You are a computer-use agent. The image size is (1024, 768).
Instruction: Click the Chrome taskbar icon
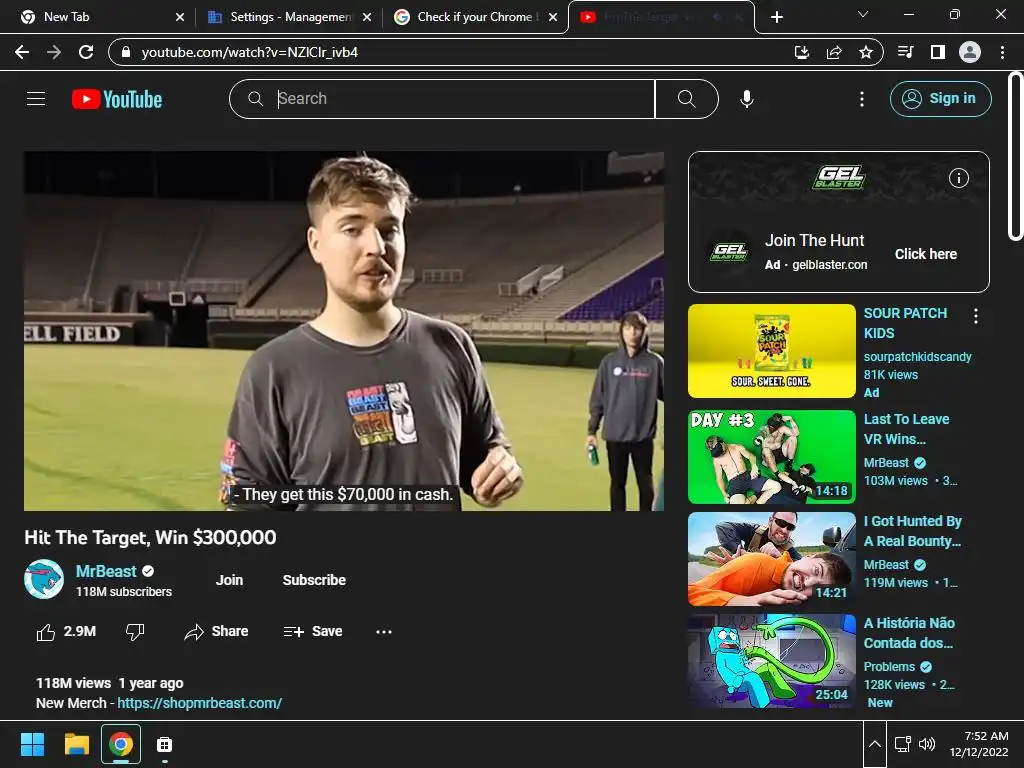(x=121, y=744)
